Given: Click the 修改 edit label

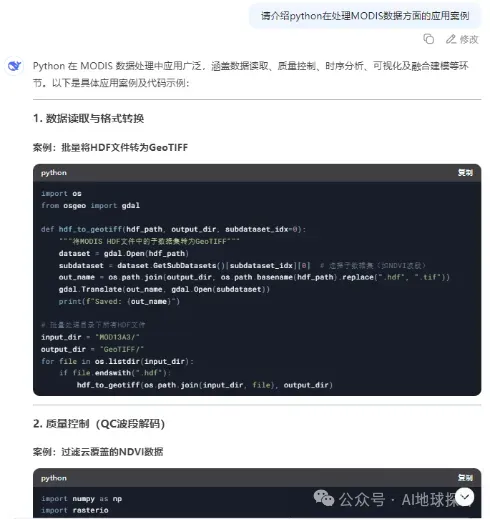Looking at the screenshot, I should [x=469, y=39].
